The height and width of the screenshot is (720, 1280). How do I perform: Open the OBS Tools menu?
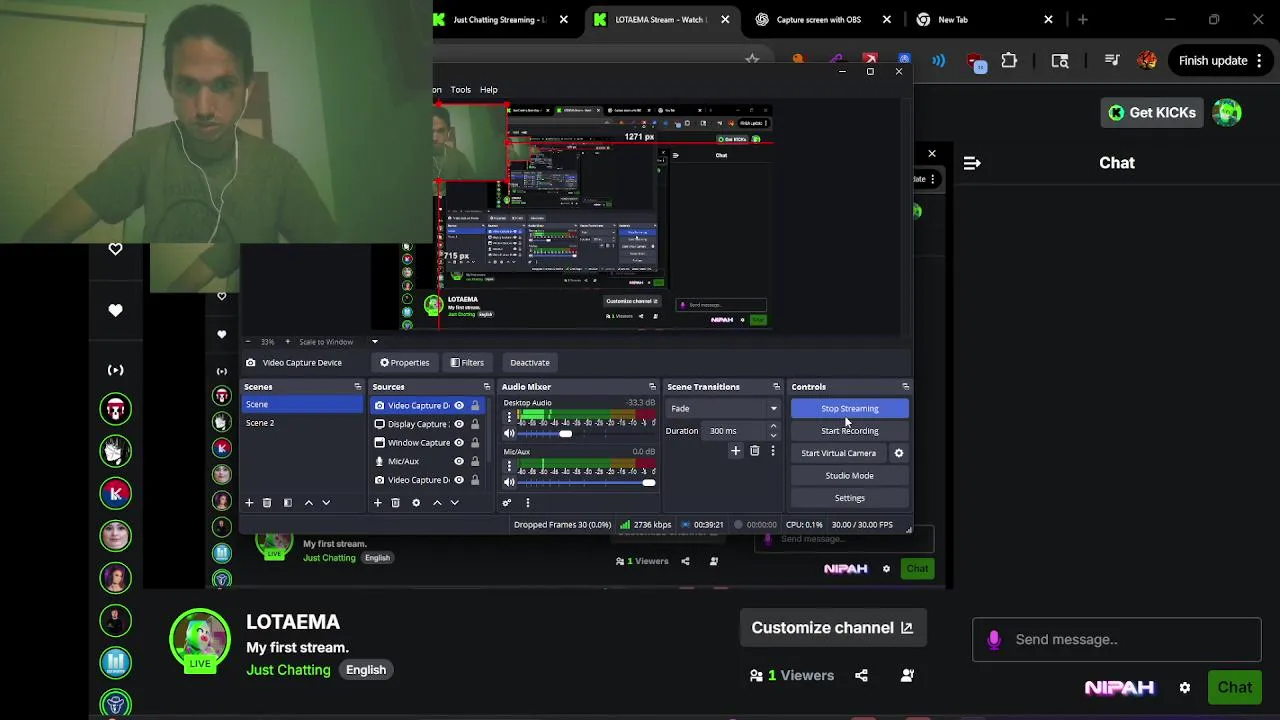460,90
